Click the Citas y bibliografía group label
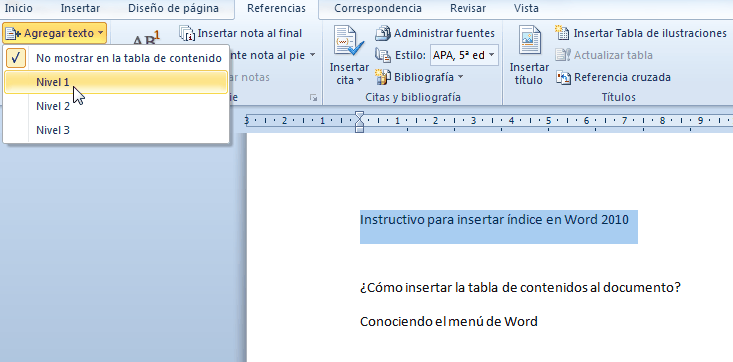The height and width of the screenshot is (362, 733). click(x=413, y=97)
